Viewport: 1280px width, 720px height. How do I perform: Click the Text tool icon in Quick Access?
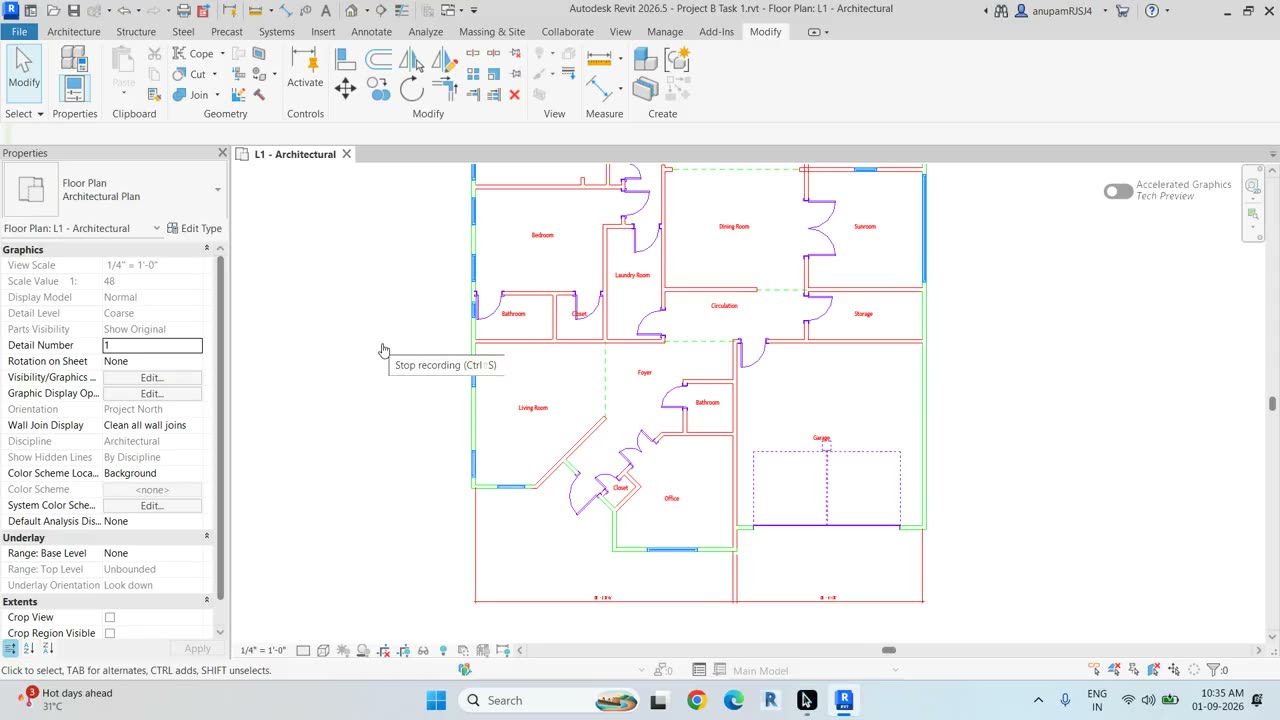(x=326, y=11)
